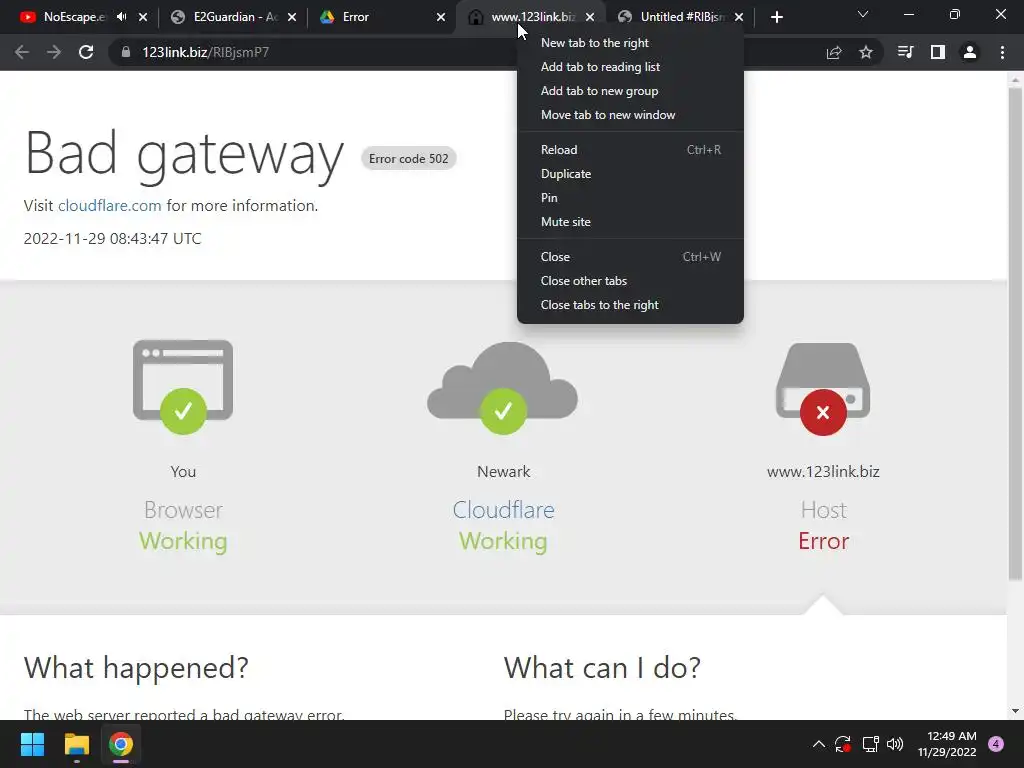The height and width of the screenshot is (768, 1024).
Task: Click the scrollbar down arrow
Action: point(1015,711)
